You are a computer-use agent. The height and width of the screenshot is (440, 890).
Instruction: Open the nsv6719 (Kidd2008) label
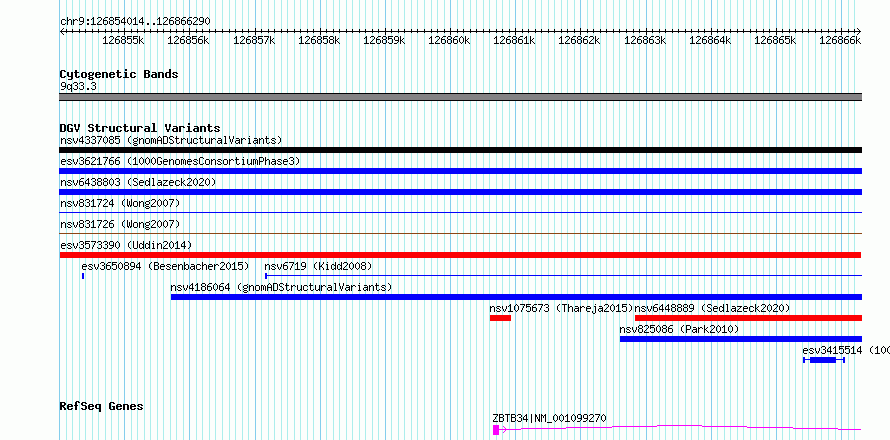[318, 266]
